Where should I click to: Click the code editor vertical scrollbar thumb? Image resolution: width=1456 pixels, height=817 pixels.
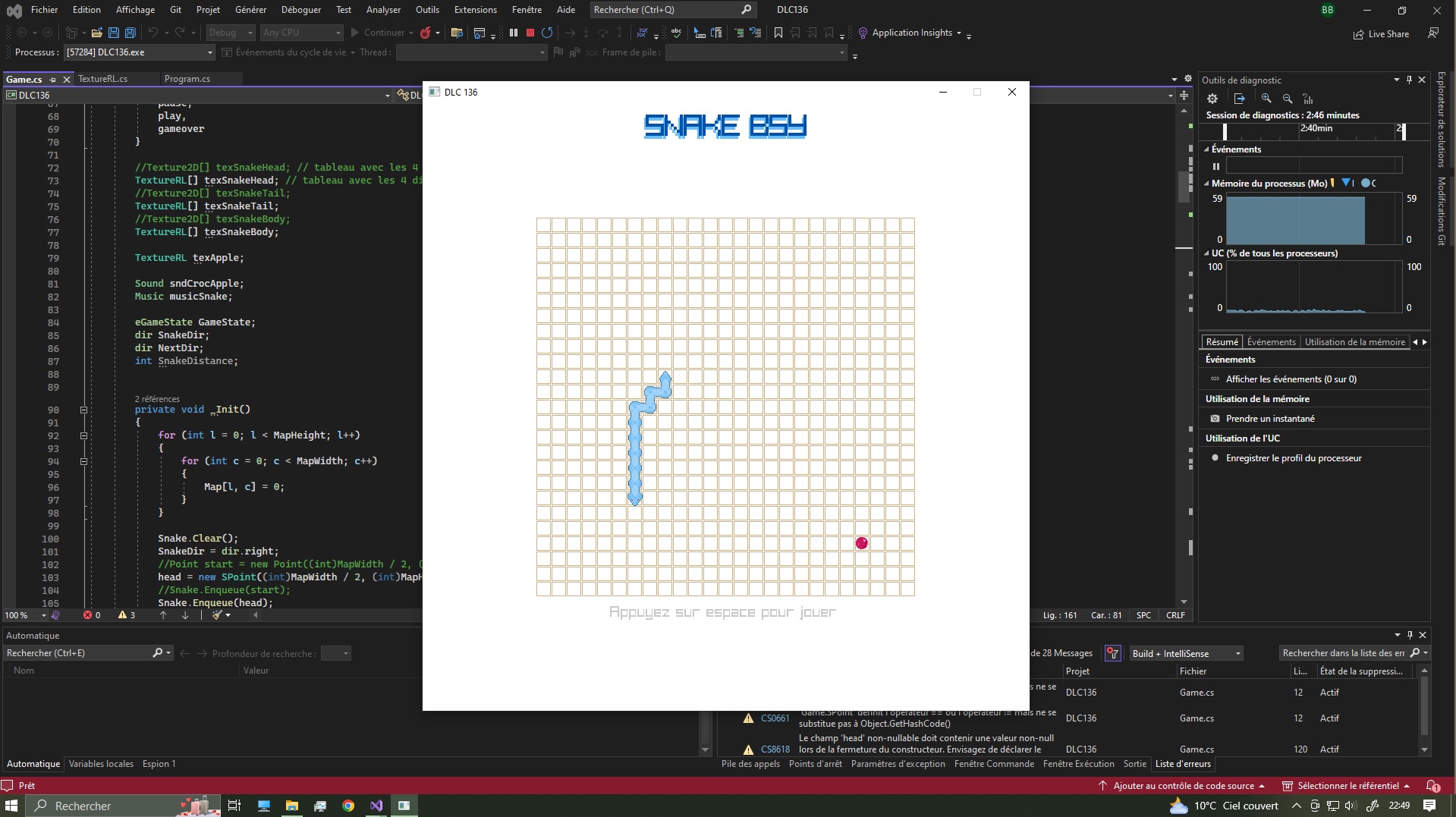[1184, 187]
